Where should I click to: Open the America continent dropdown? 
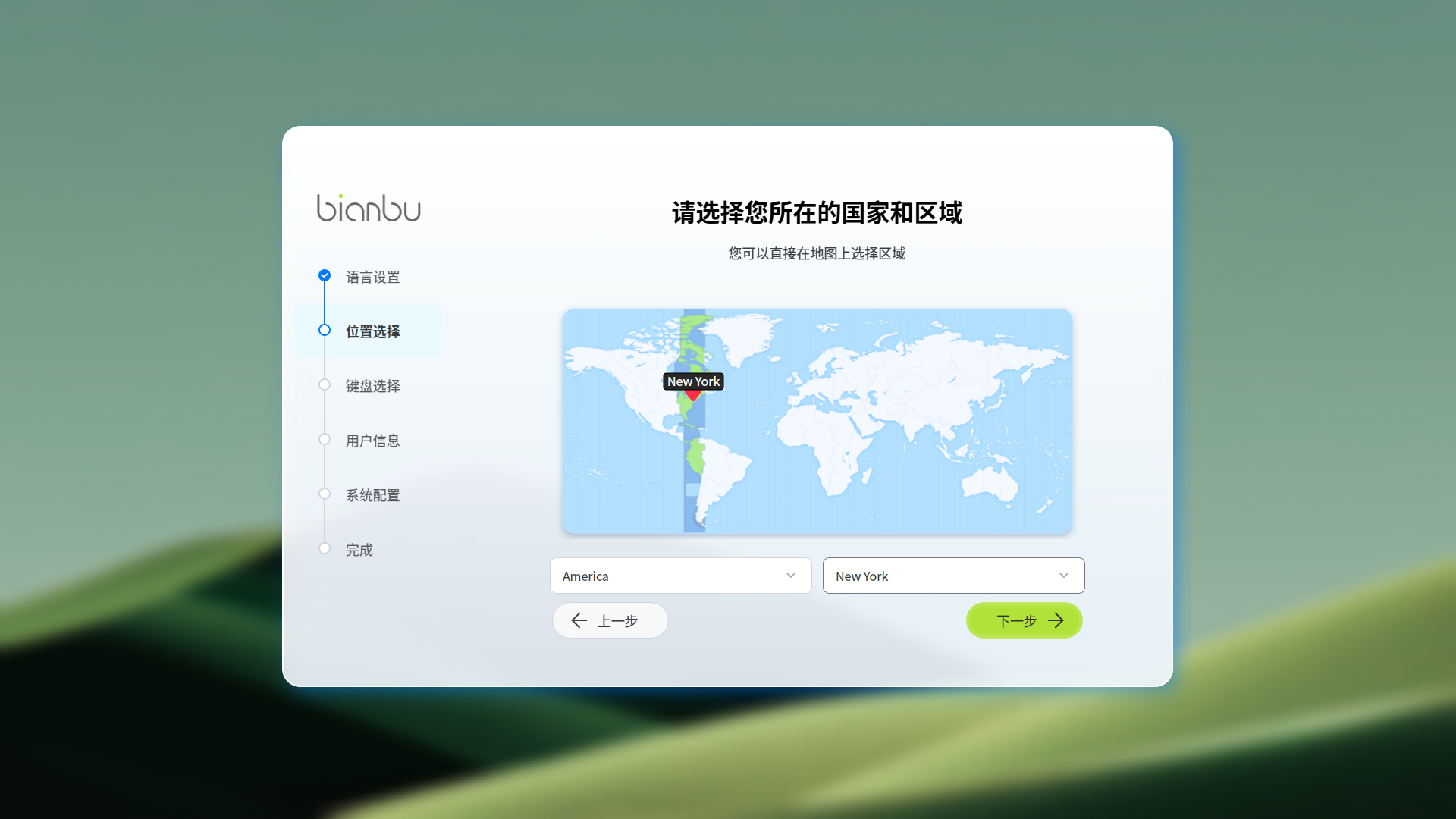click(x=680, y=576)
